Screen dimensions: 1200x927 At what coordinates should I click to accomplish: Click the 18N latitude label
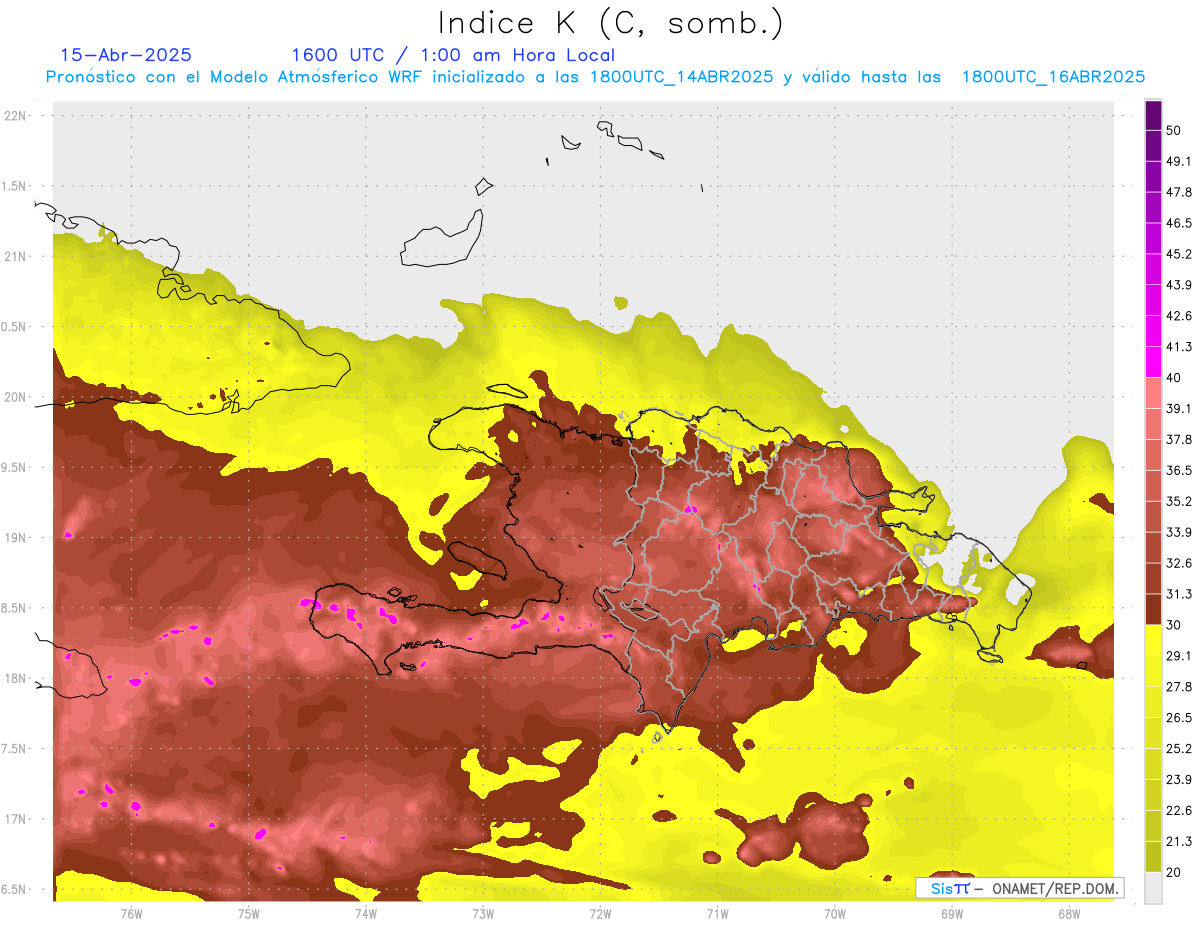pos(15,678)
